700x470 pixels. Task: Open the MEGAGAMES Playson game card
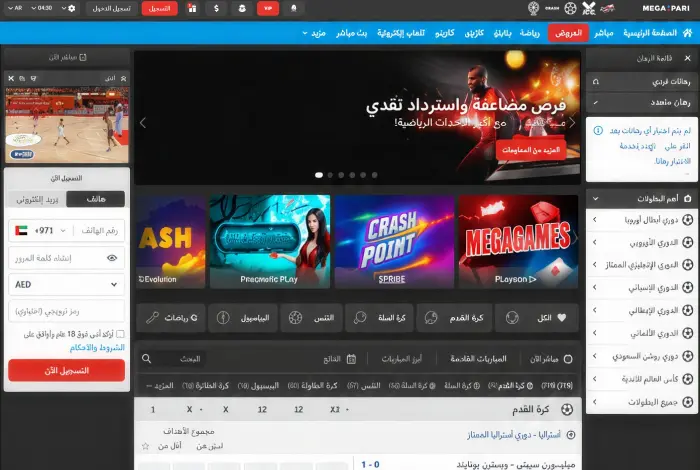click(518, 241)
